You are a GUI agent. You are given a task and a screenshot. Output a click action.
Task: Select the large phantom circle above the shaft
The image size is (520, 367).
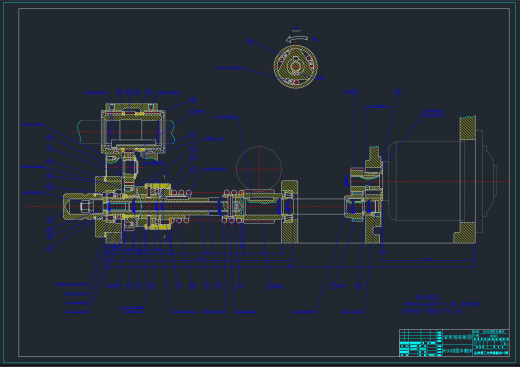point(259,169)
